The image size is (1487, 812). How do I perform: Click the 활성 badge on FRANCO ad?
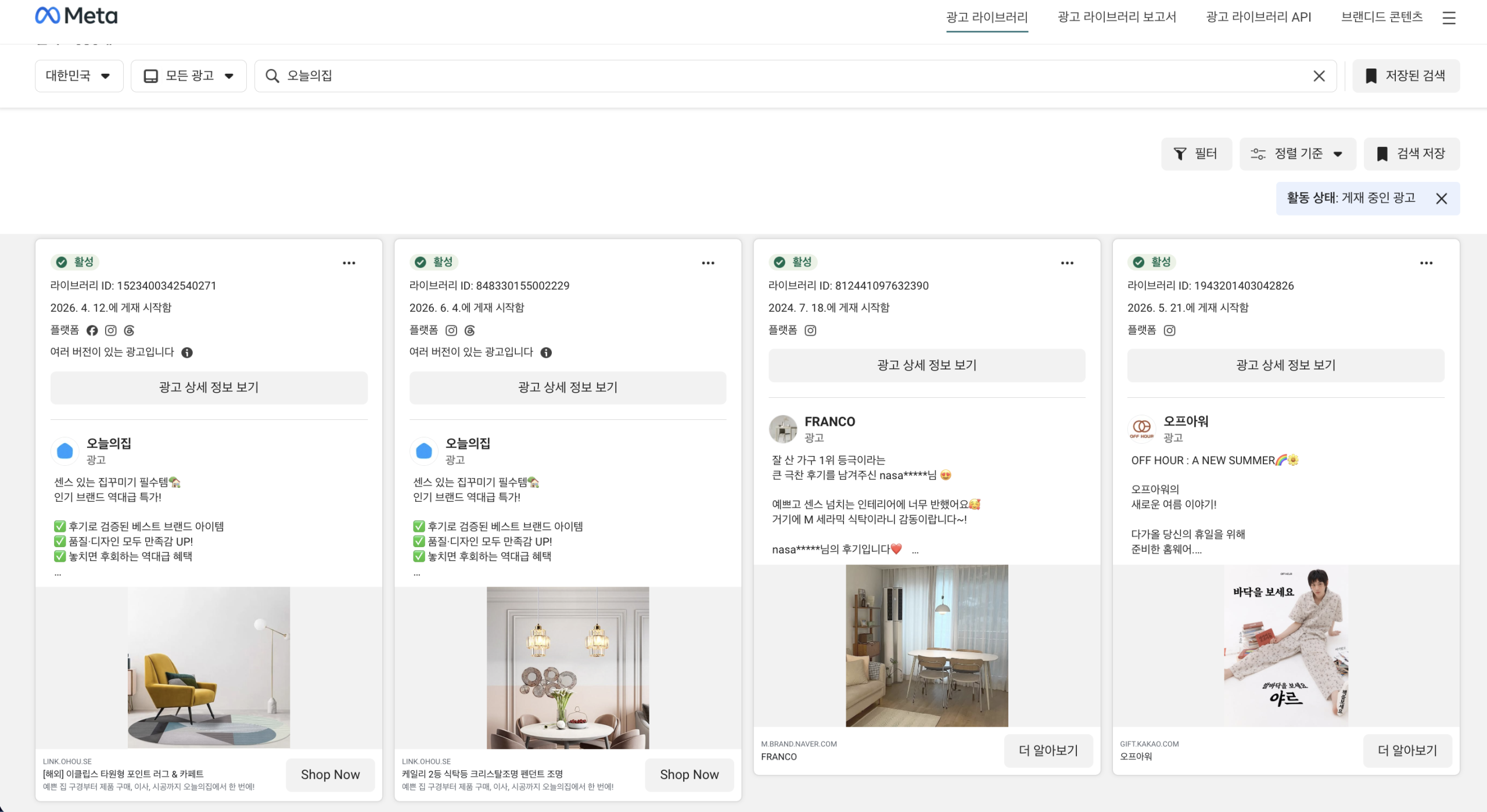tap(793, 262)
